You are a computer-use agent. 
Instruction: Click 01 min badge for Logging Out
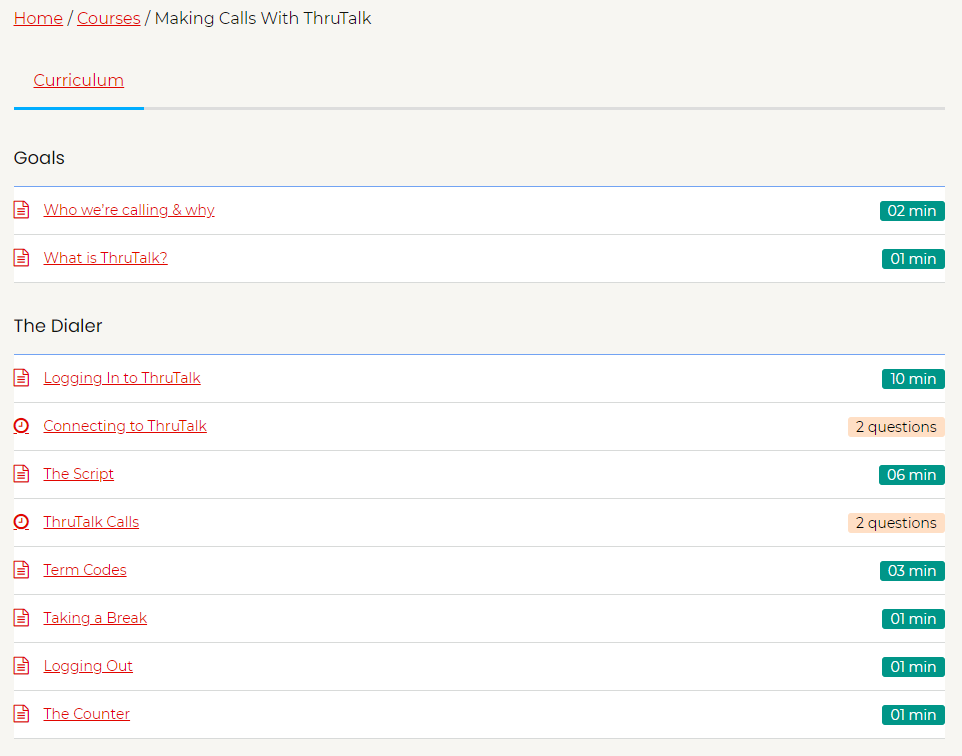[x=914, y=667]
